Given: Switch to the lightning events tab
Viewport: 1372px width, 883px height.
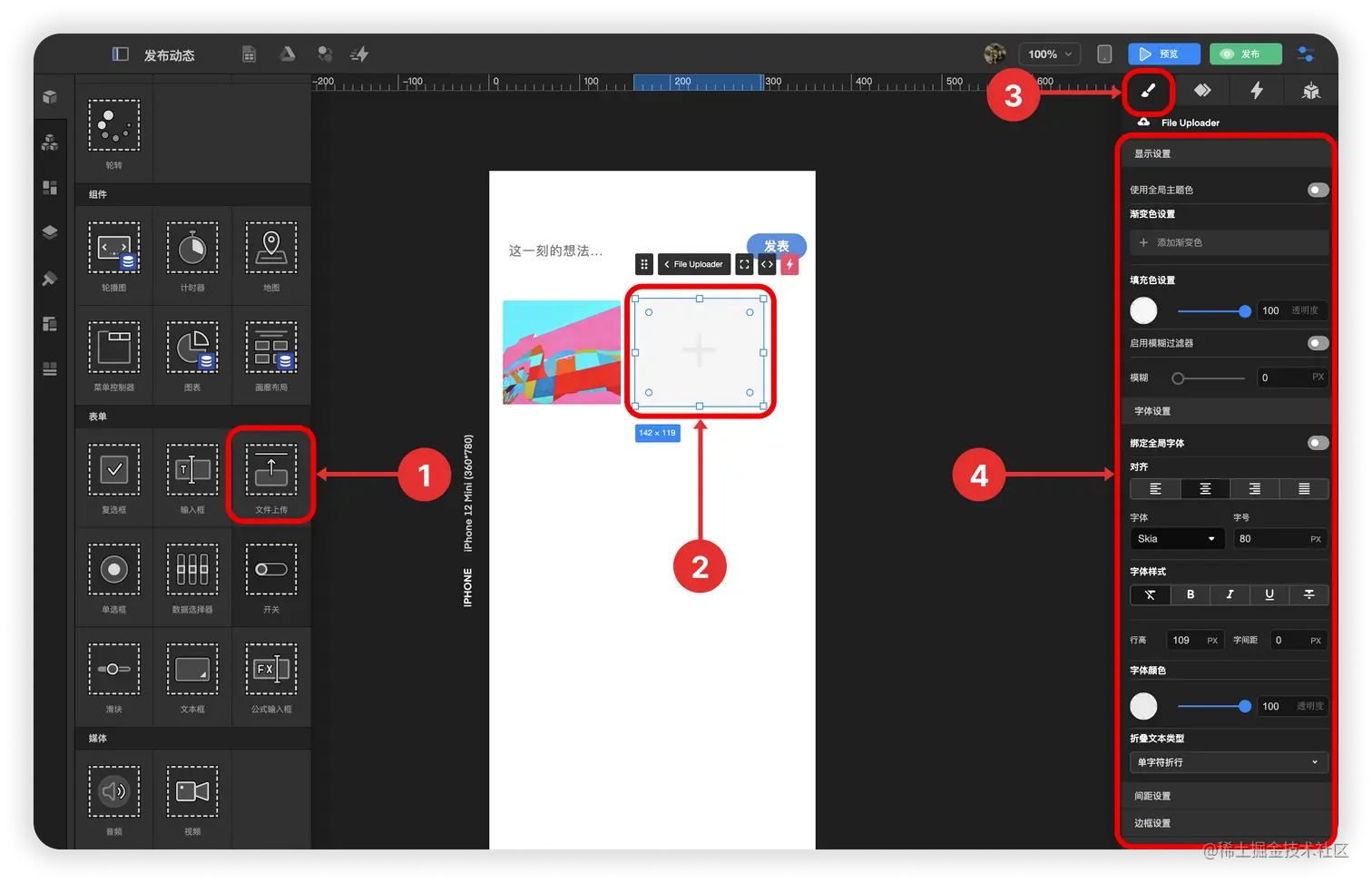Looking at the screenshot, I should (1257, 90).
